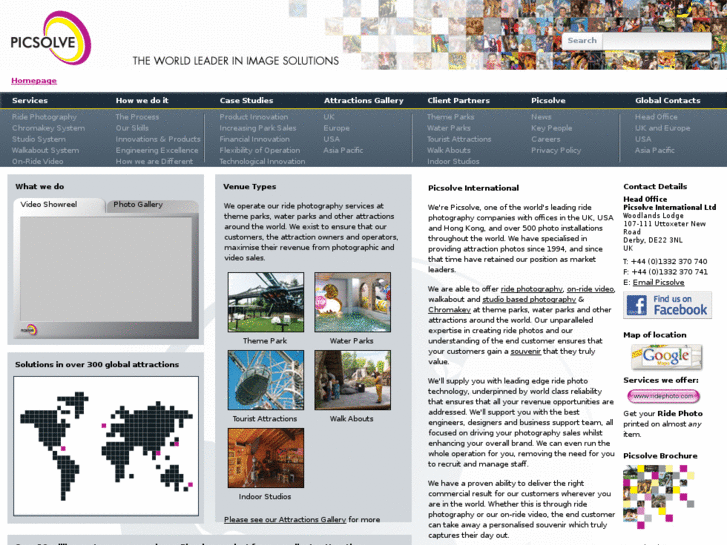Open Innovations & Products link
Screen dimensions: 727x545
tap(158, 139)
